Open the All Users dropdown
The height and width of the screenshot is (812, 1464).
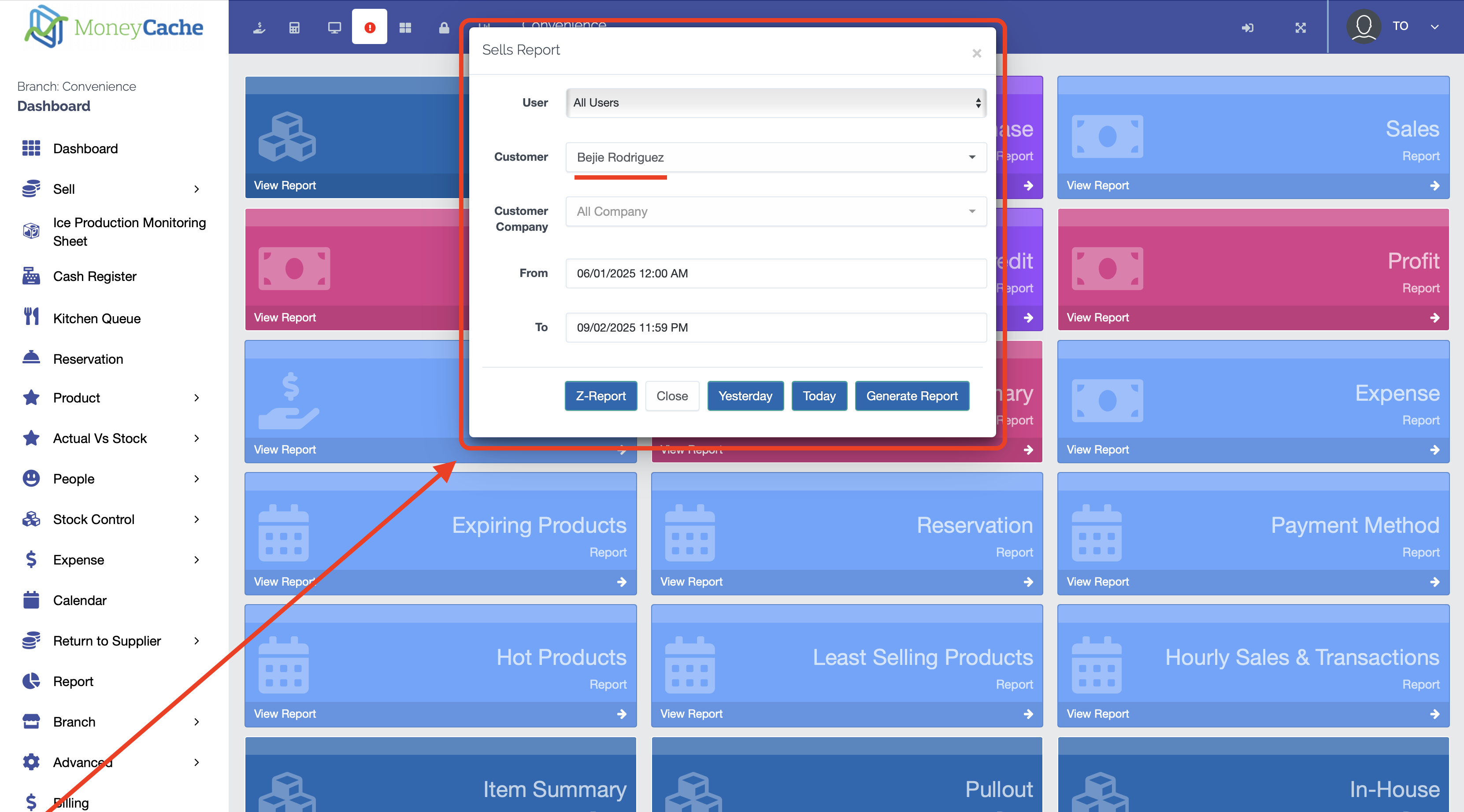(x=776, y=103)
